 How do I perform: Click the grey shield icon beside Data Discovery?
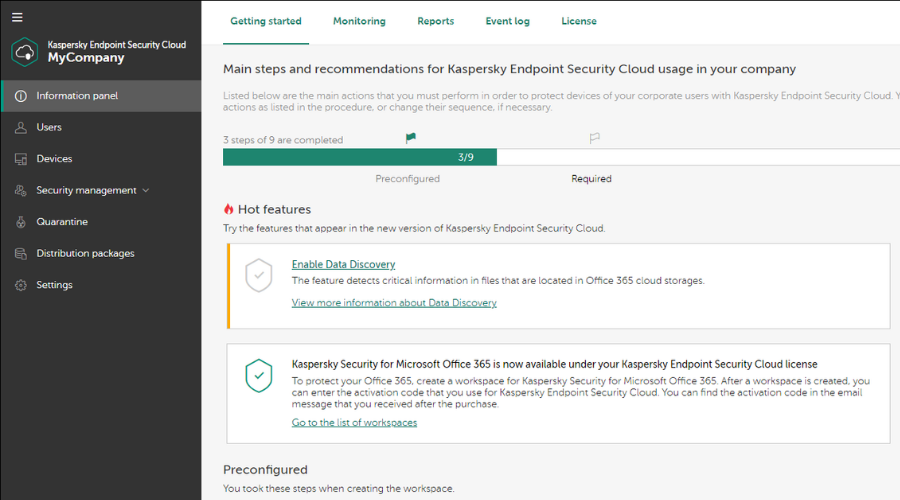pyautogui.click(x=259, y=275)
